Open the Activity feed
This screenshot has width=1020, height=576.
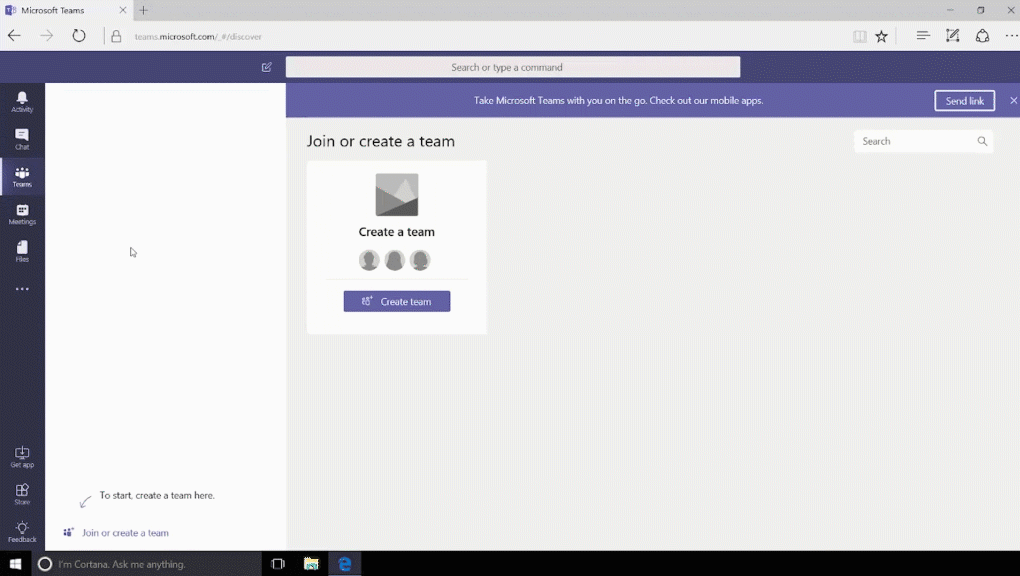point(22,102)
